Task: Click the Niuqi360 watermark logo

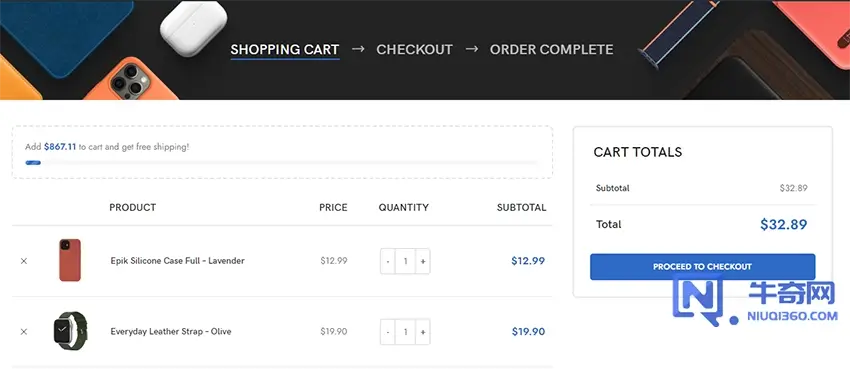Action: (x=755, y=300)
